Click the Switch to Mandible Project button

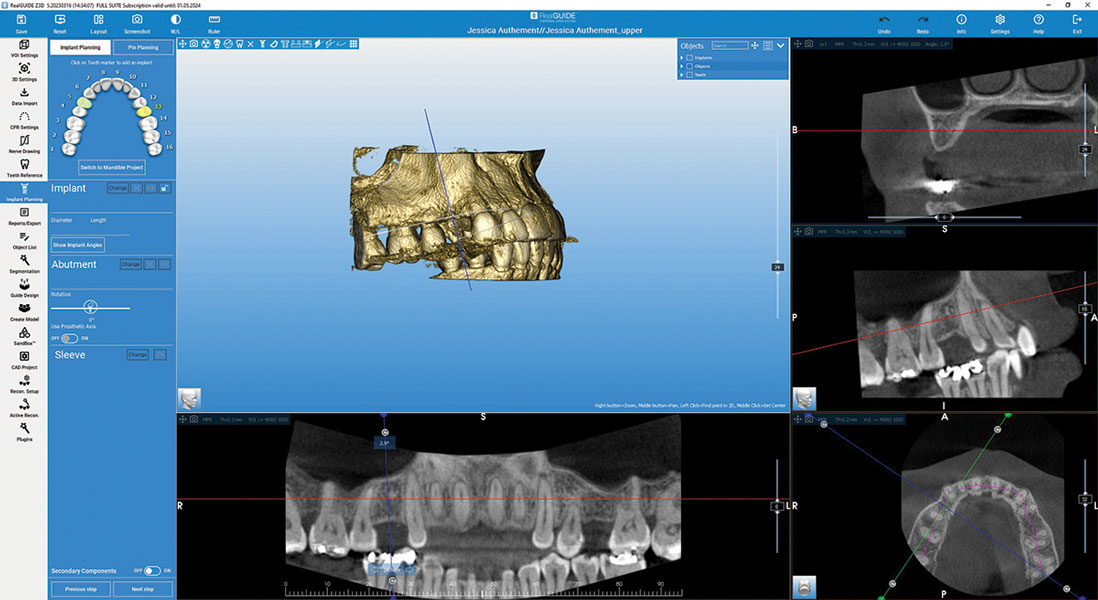[x=111, y=167]
